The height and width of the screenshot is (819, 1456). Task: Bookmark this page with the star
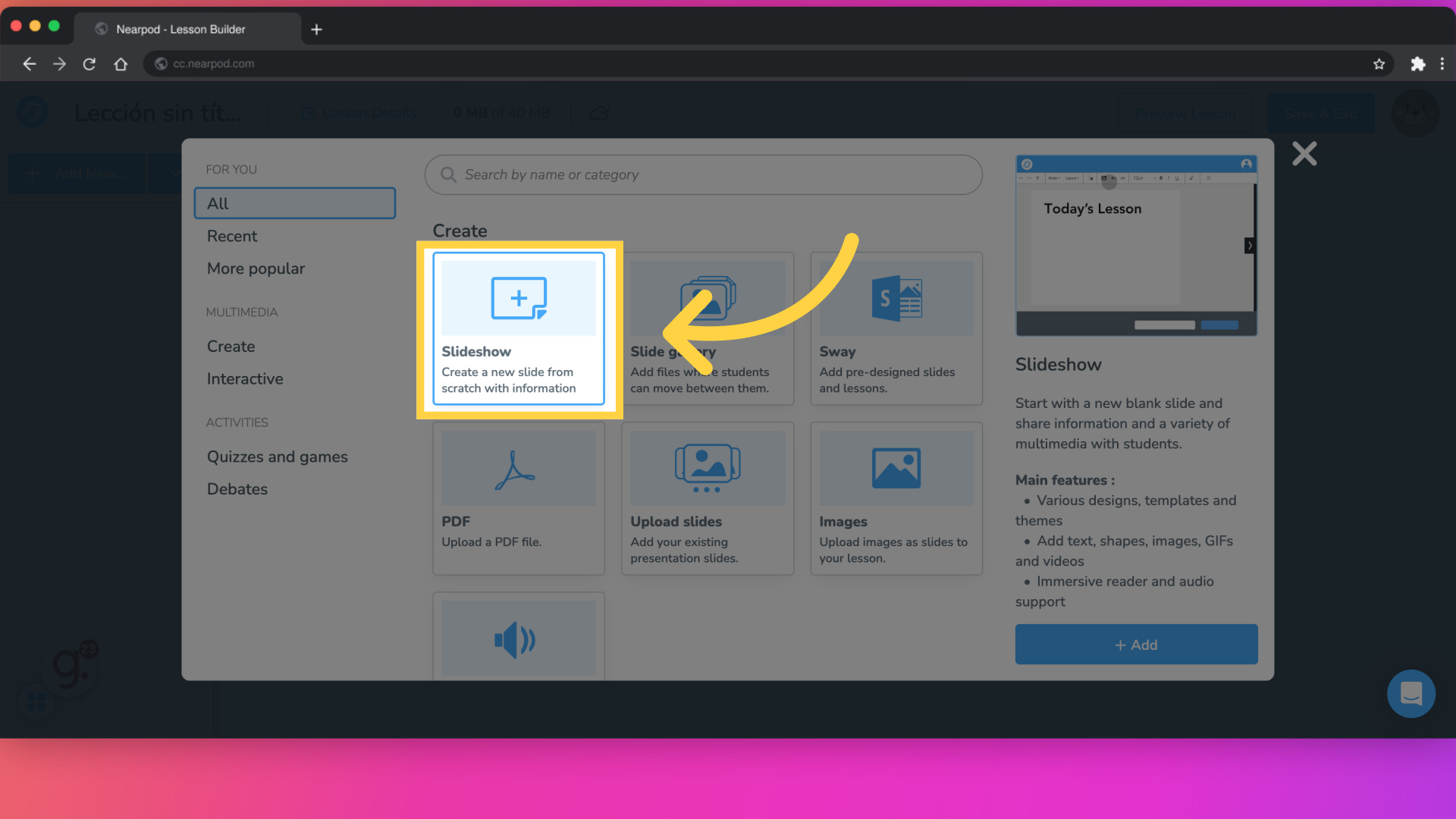click(1379, 64)
